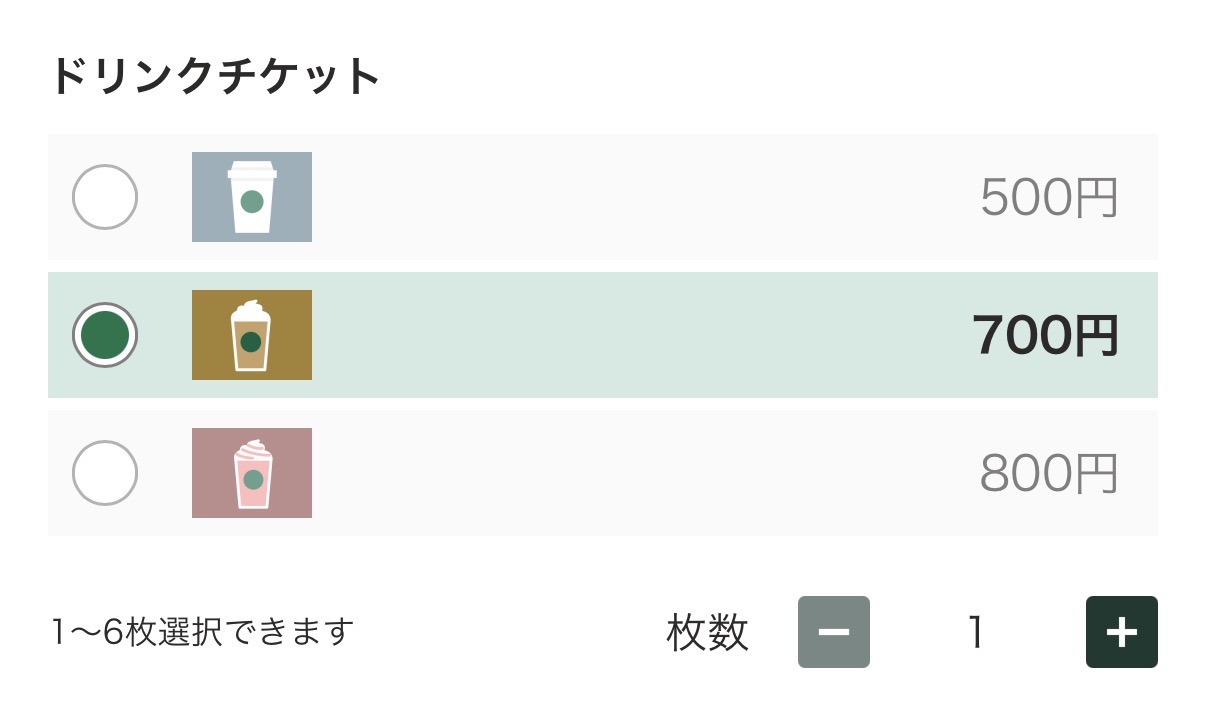Image resolution: width=1206 pixels, height=728 pixels.
Task: Click the quantity value showing 1
Action: click(x=976, y=632)
